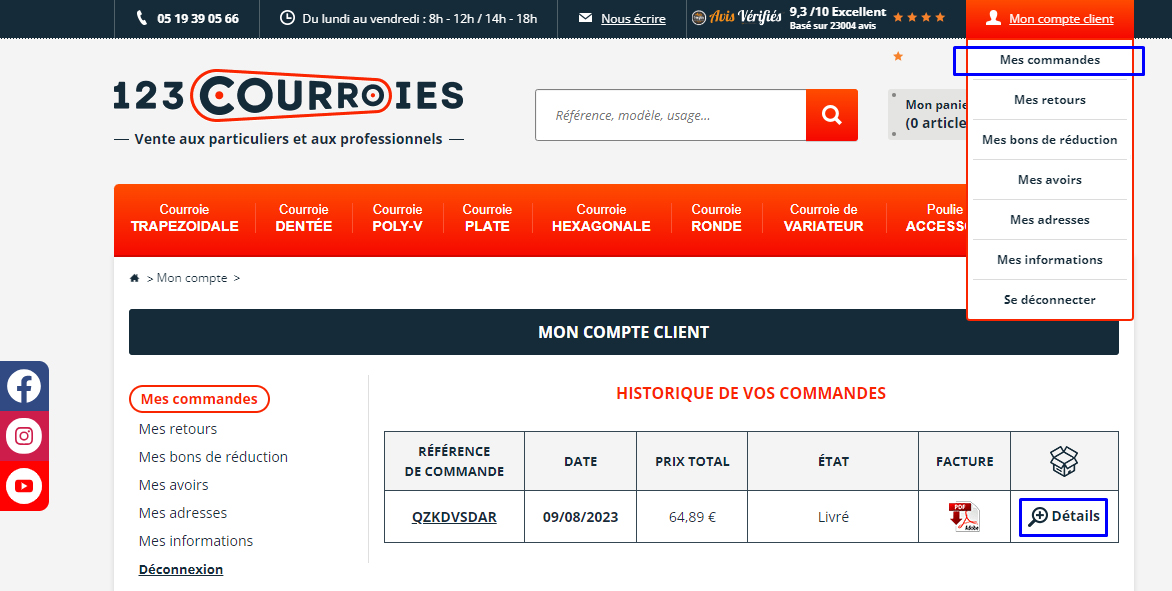Image resolution: width=1172 pixels, height=591 pixels.
Task: Open order reference QZKDVSDAR link
Action: coord(454,517)
